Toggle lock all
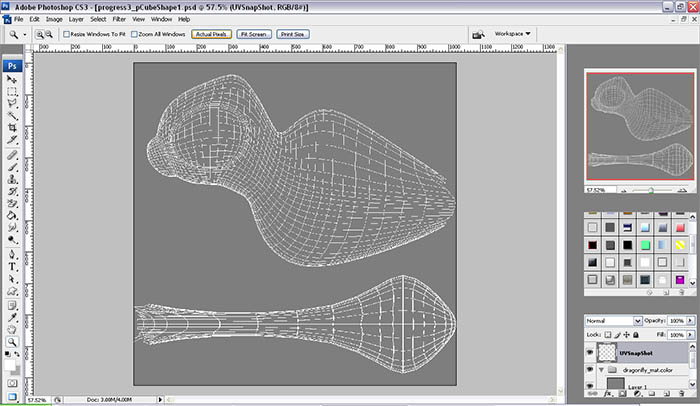 point(636,335)
